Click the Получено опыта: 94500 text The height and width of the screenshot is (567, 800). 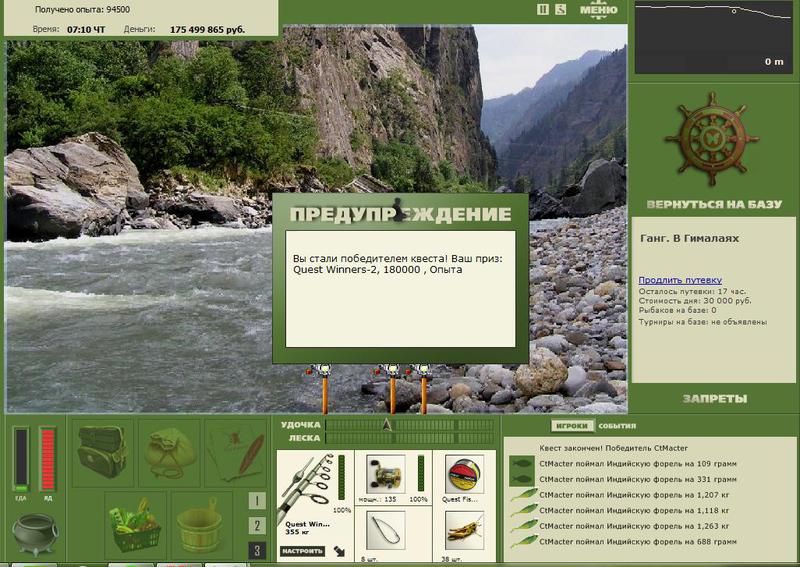coord(82,9)
